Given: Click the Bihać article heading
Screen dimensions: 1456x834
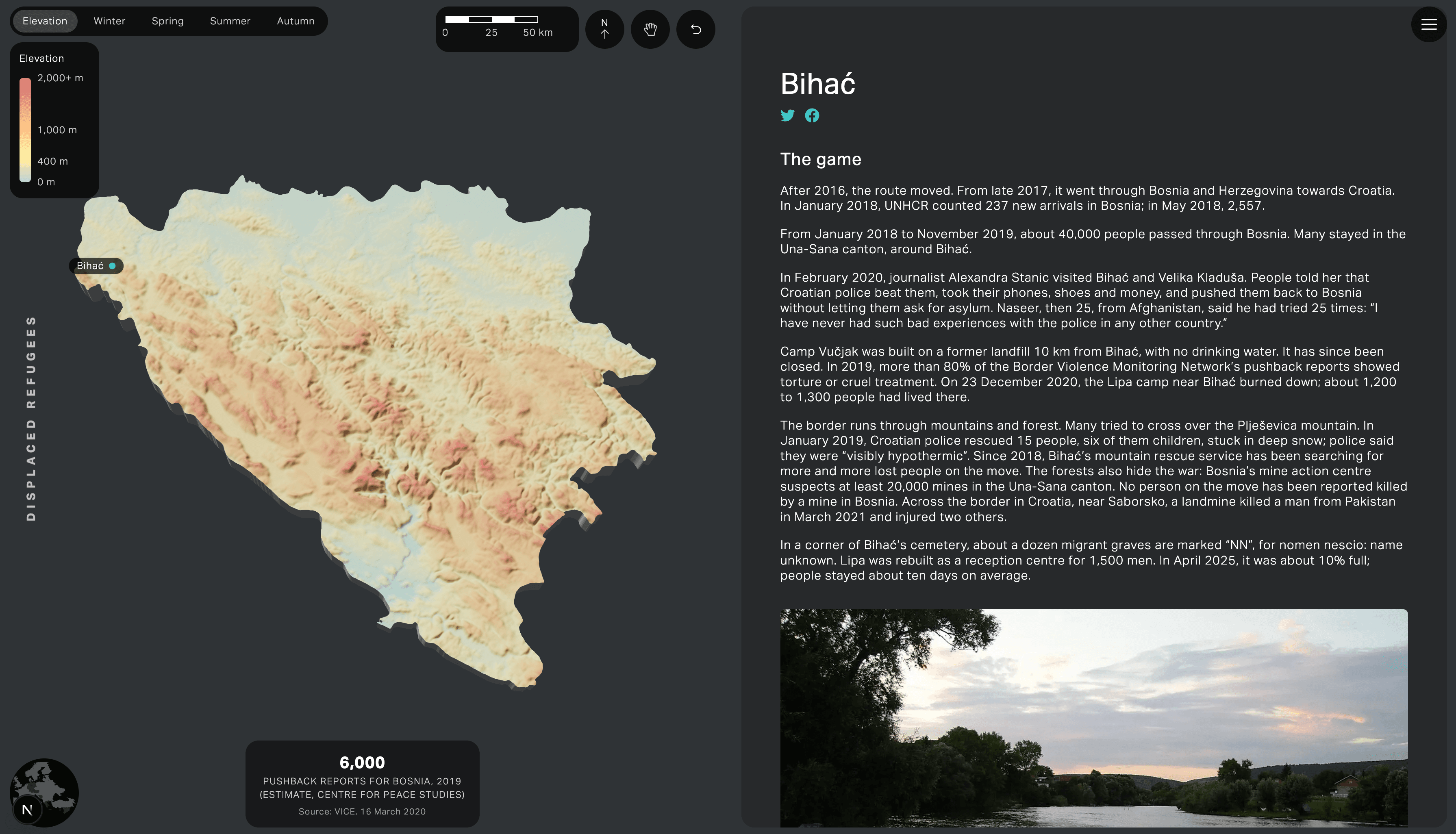Looking at the screenshot, I should [x=818, y=84].
